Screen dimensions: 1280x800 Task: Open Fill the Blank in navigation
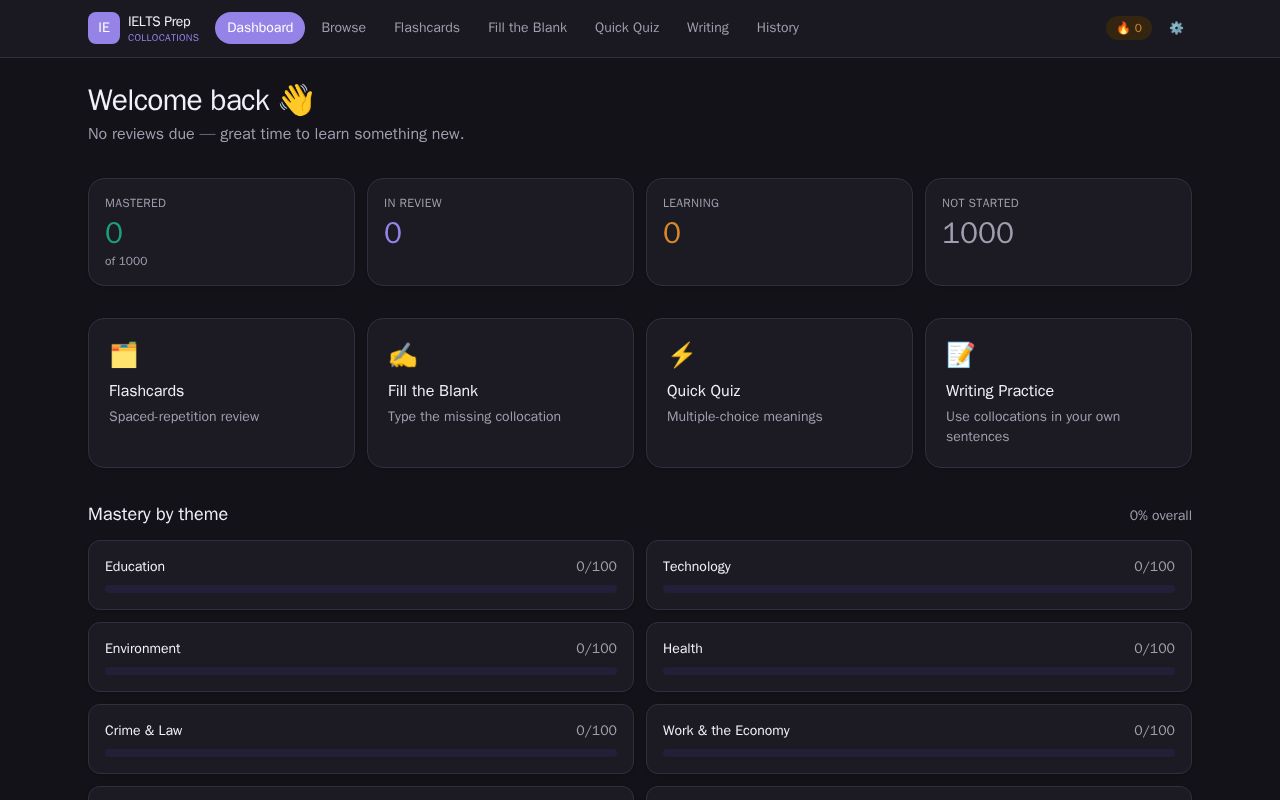coord(527,28)
